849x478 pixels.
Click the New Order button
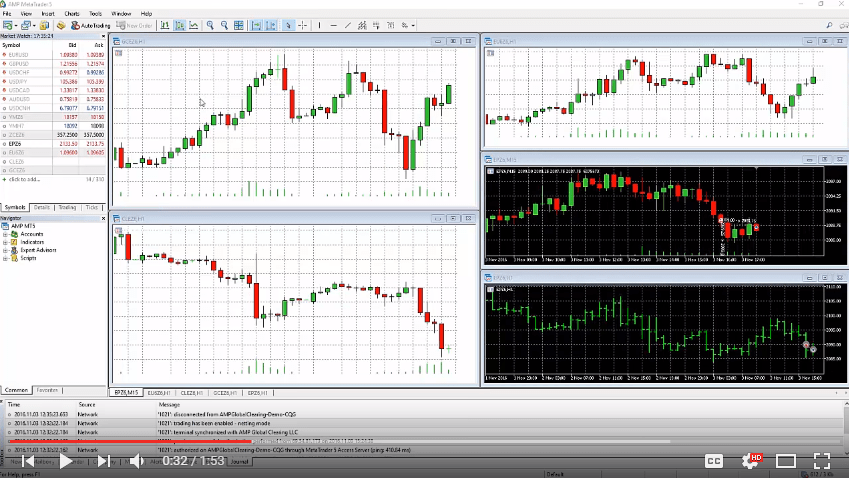coord(134,25)
